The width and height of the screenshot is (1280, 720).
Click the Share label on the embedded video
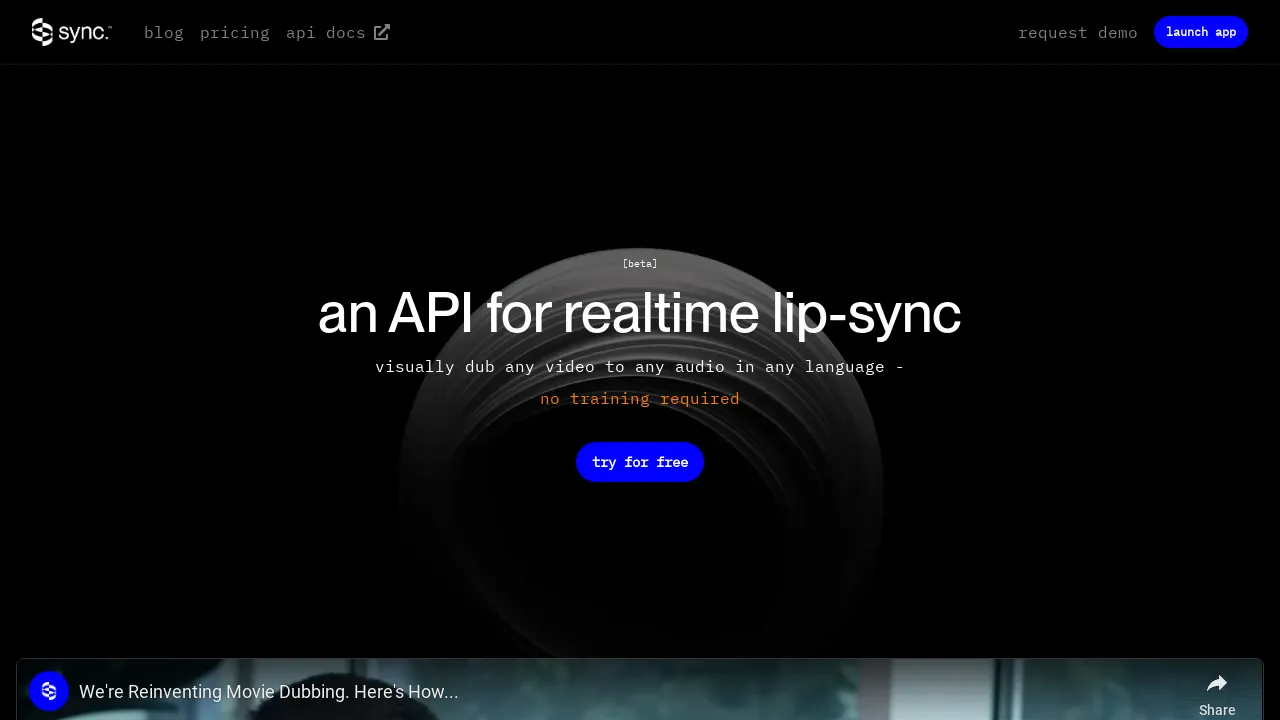click(x=1217, y=709)
